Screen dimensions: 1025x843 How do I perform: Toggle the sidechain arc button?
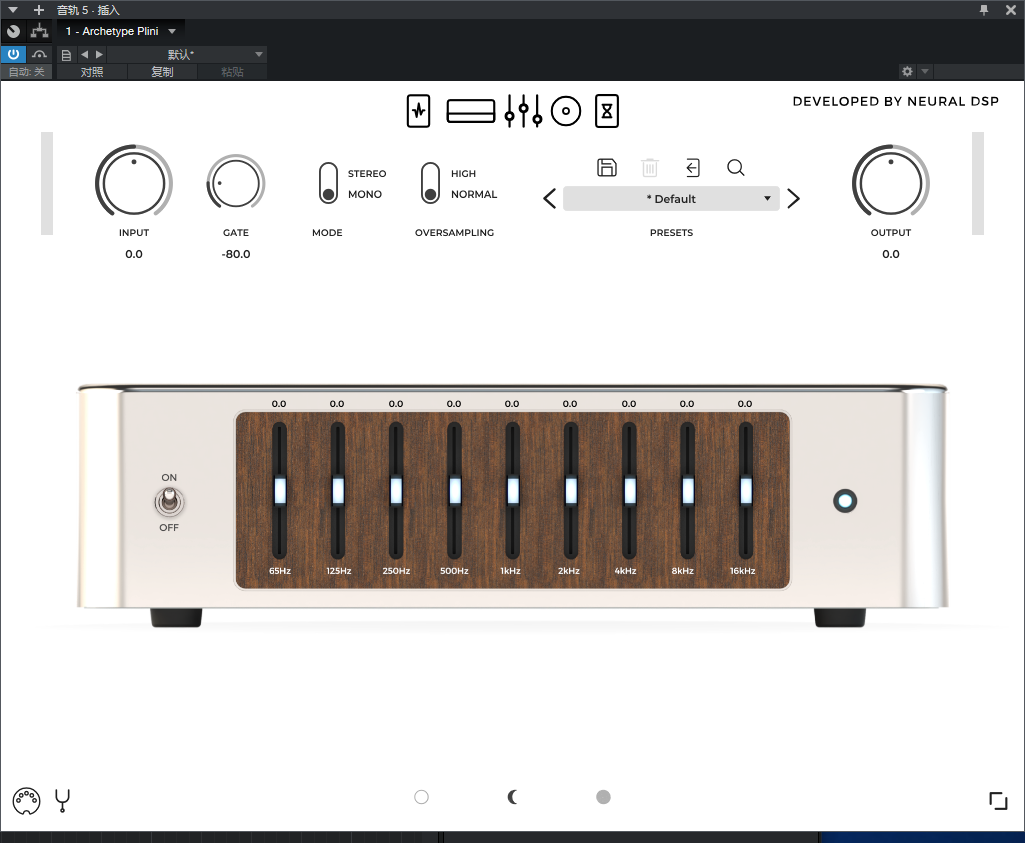pyautogui.click(x=39, y=54)
